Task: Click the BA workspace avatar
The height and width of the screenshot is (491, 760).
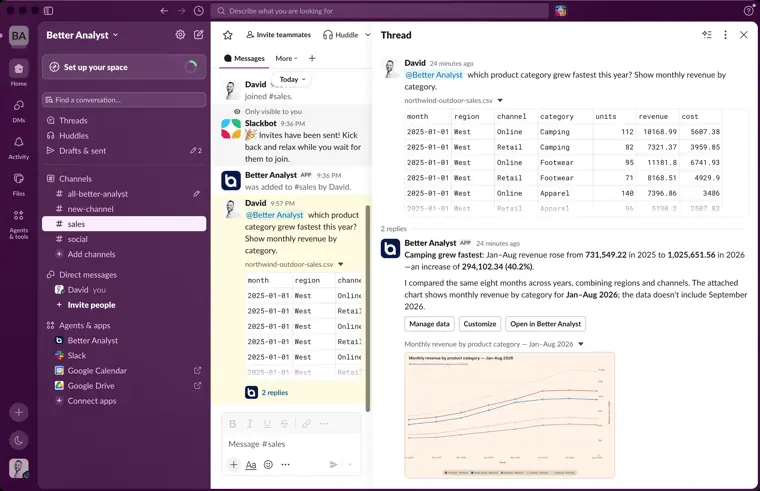Action: (18, 36)
